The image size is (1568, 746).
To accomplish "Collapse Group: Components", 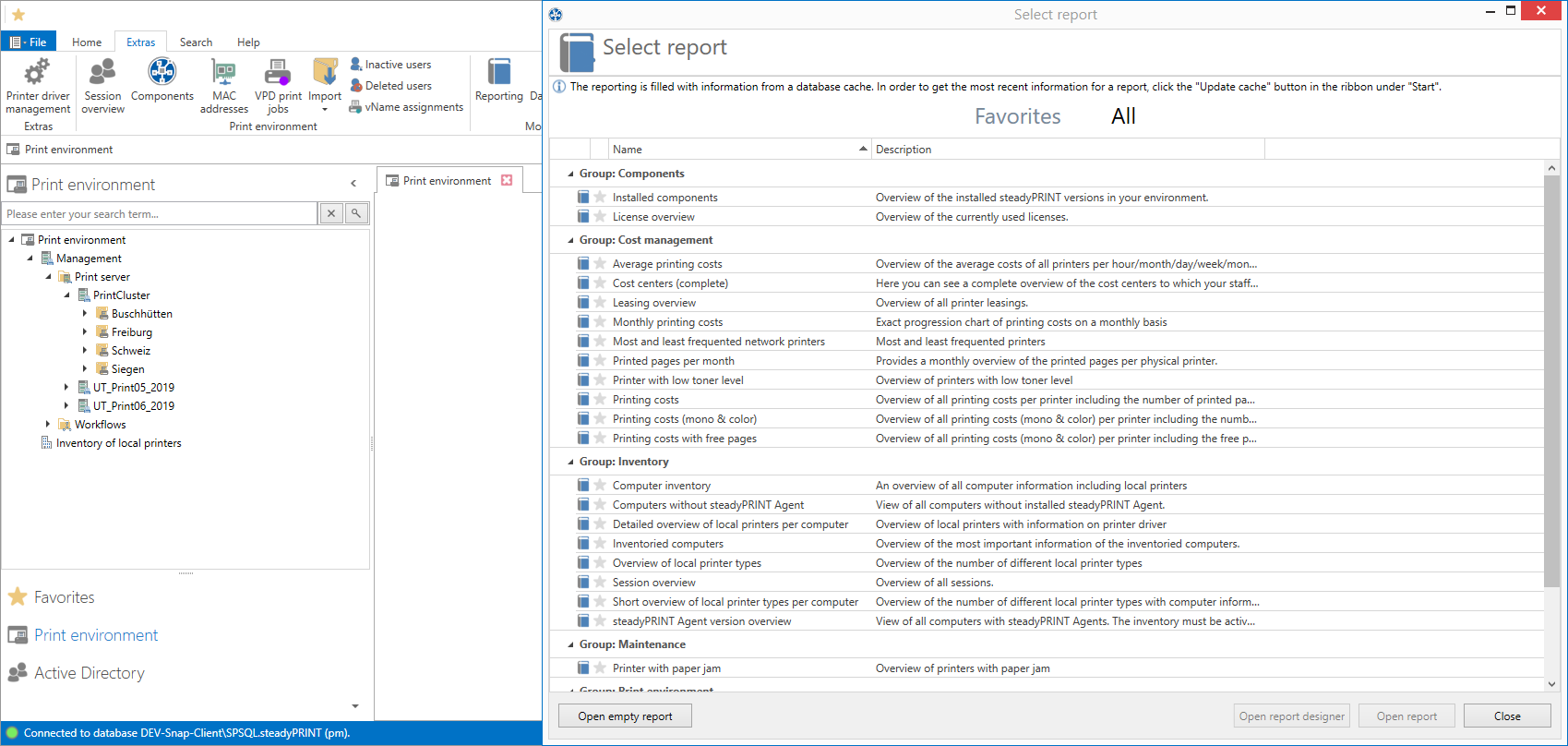I will 570,174.
